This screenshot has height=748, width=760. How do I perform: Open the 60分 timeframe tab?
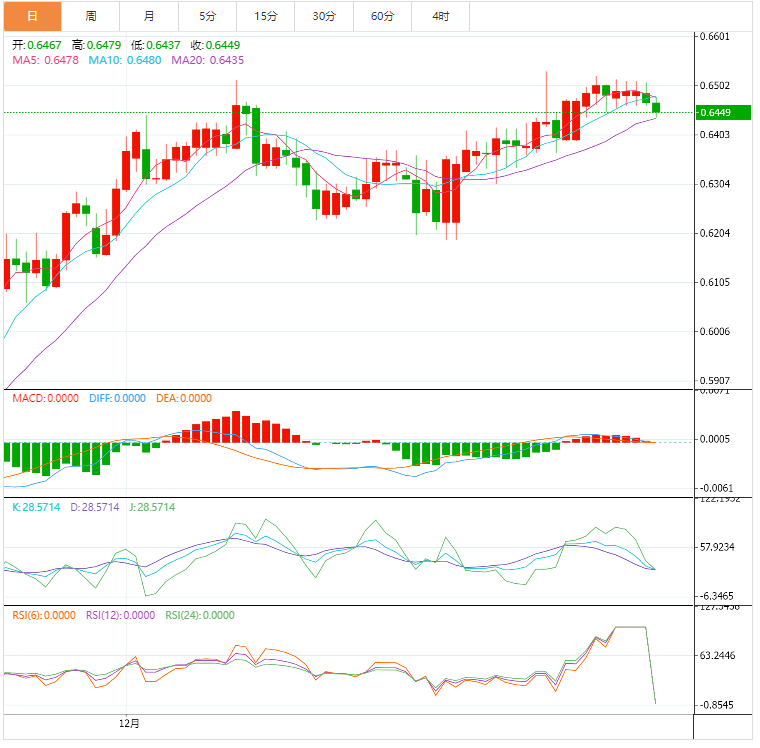382,16
